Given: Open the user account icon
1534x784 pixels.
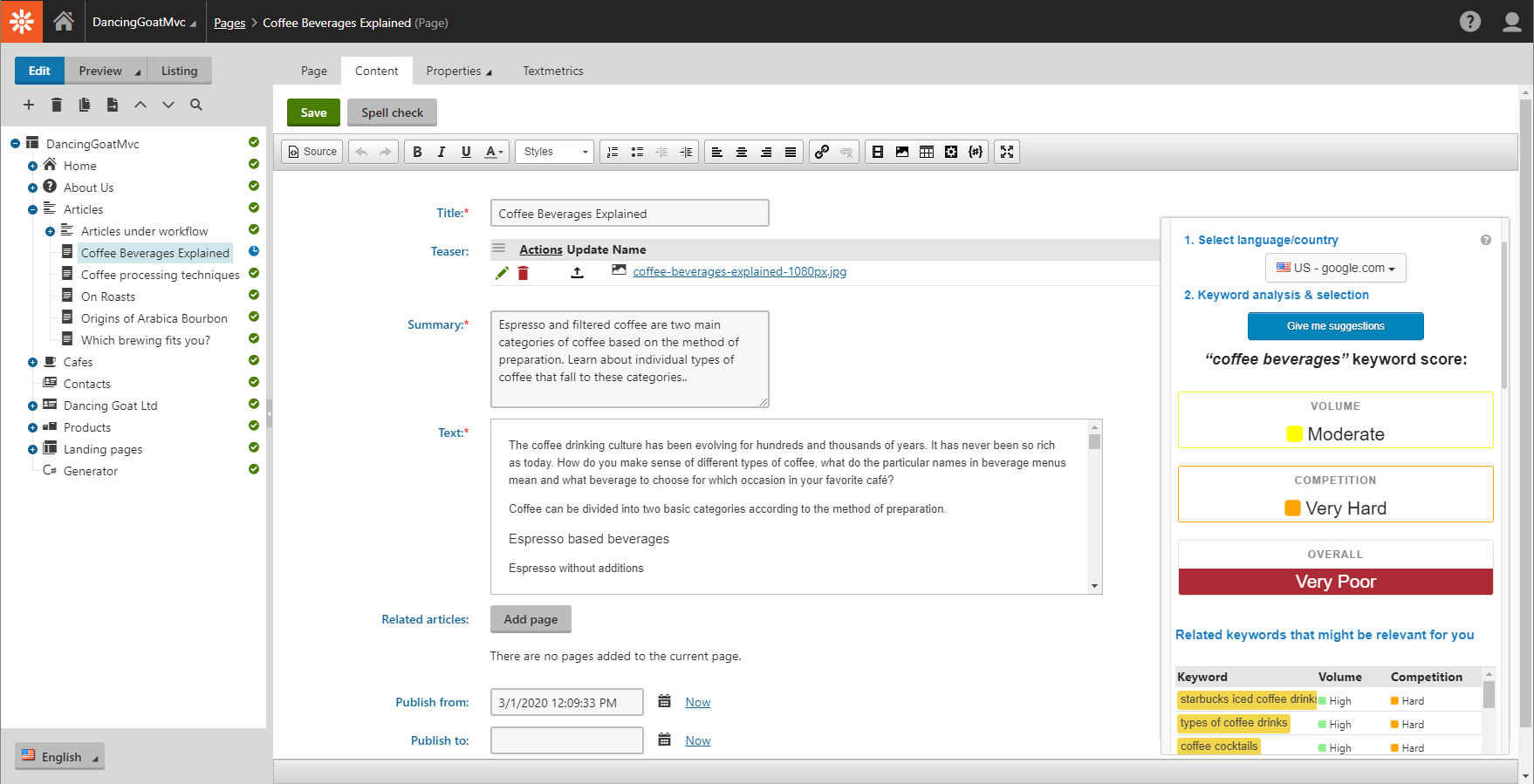Looking at the screenshot, I should click(1512, 21).
